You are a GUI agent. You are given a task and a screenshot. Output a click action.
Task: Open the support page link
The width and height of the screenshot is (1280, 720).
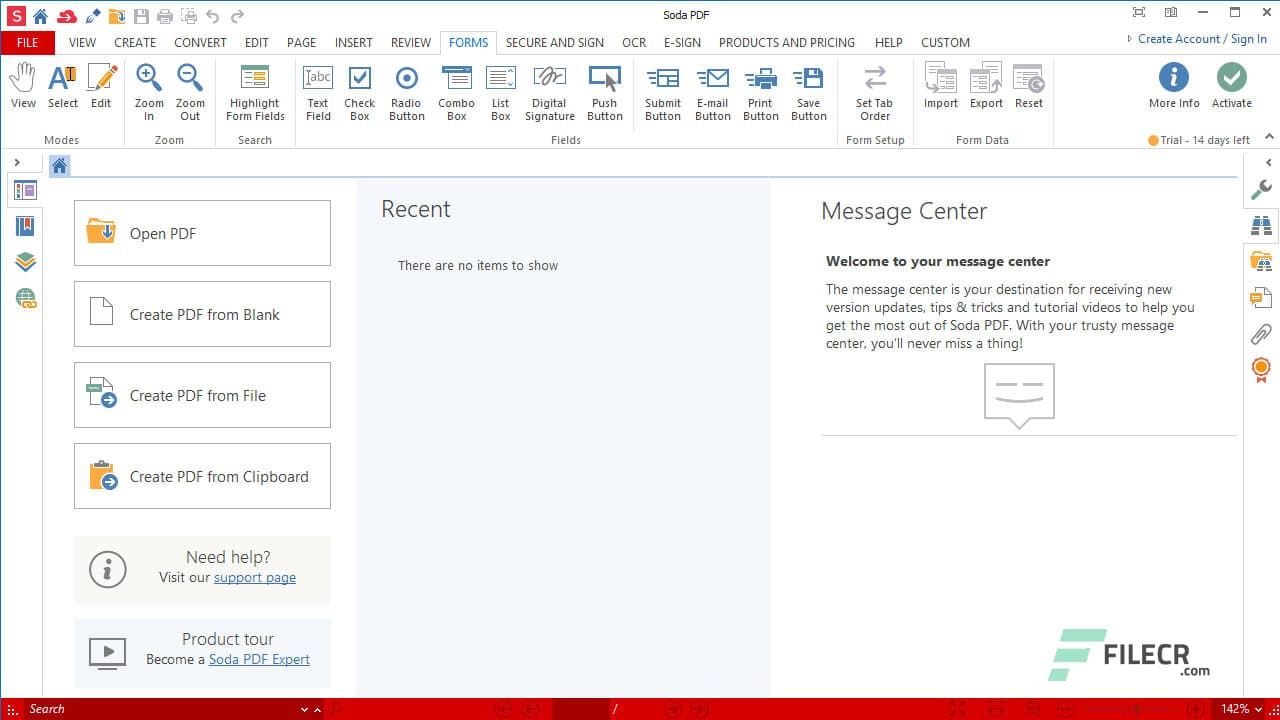tap(254, 577)
